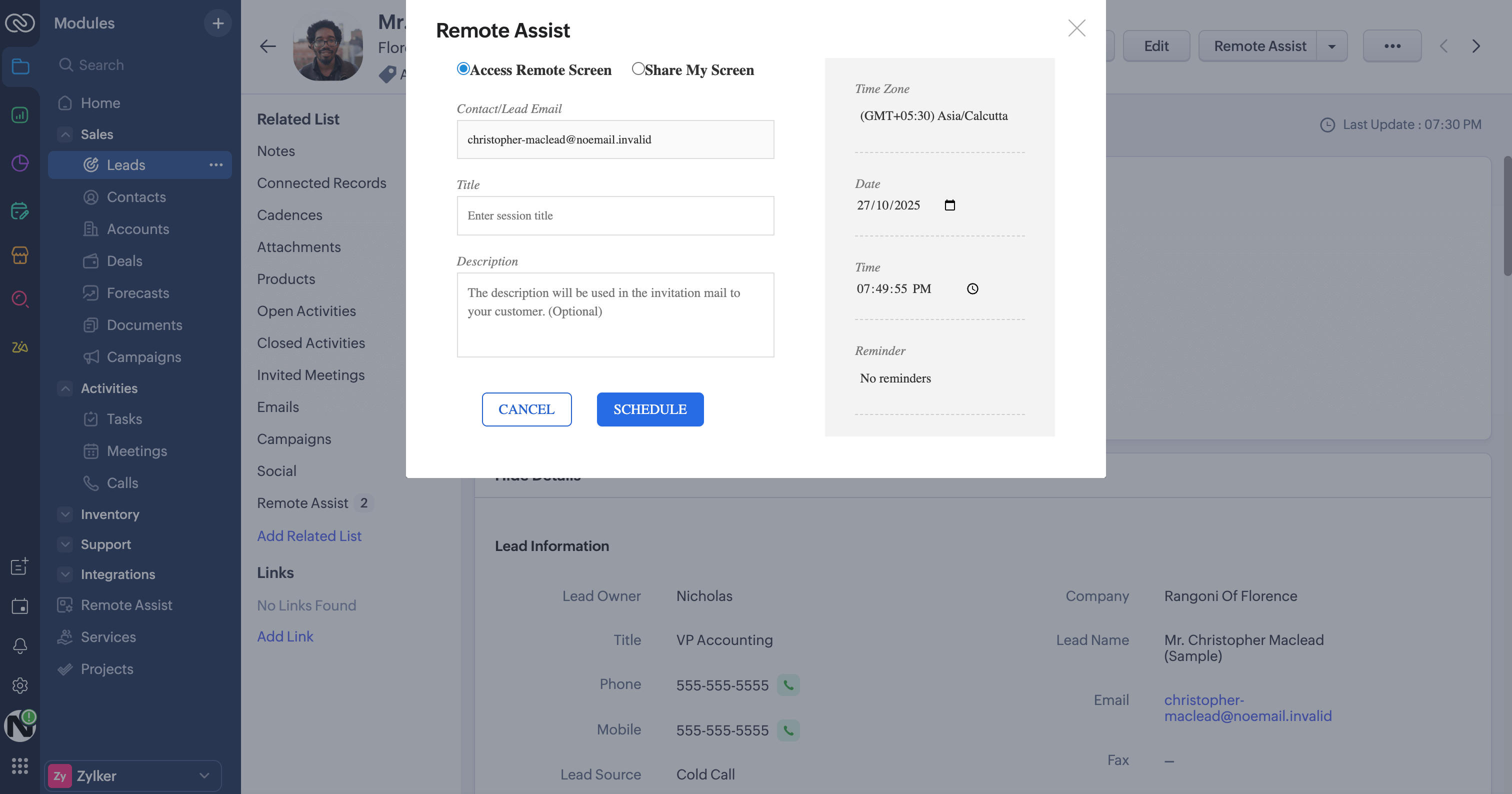Click the phone call icon beside Mobile
The height and width of the screenshot is (794, 1512).
point(788,730)
